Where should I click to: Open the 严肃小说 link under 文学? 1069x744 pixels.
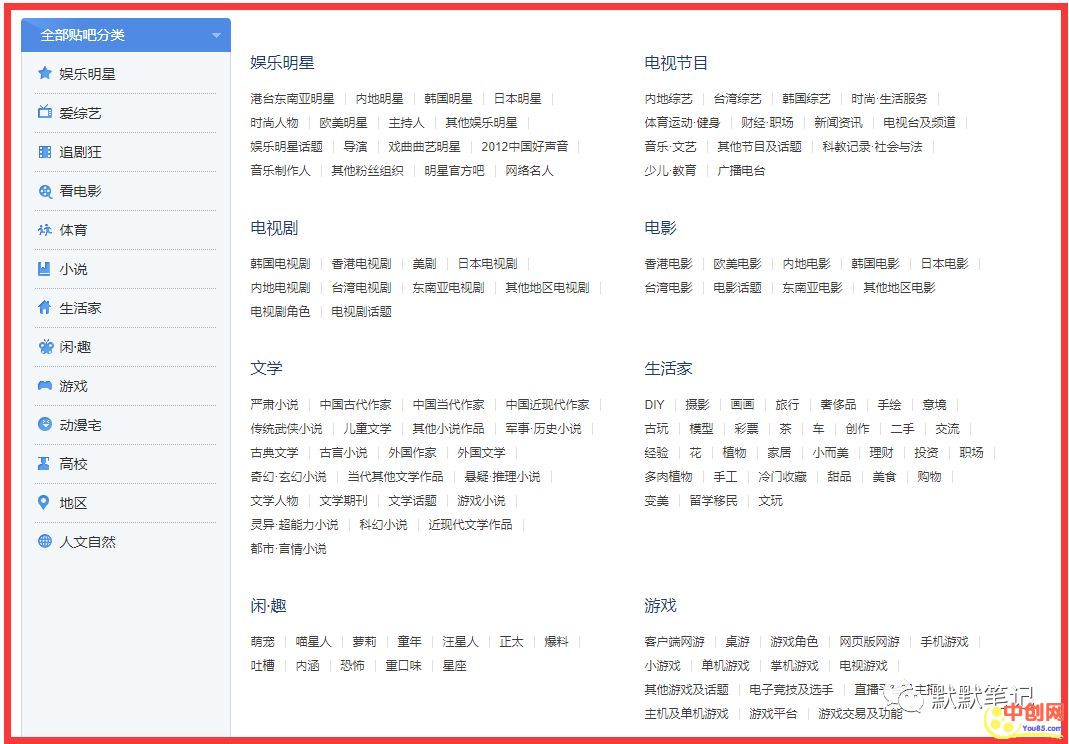click(274, 405)
